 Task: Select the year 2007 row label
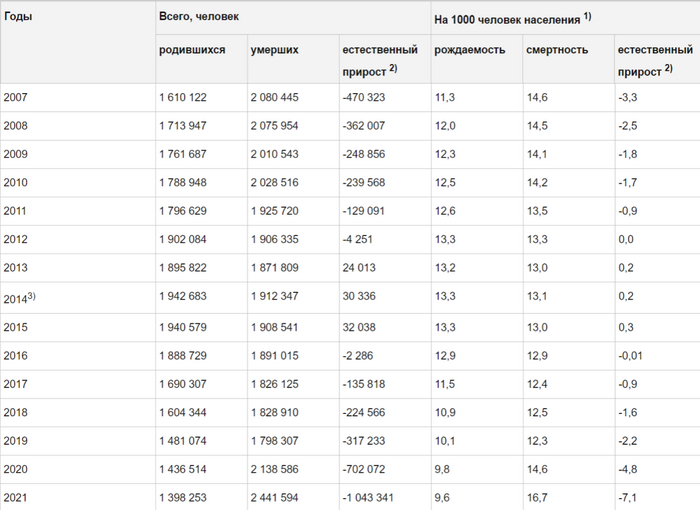[16, 97]
